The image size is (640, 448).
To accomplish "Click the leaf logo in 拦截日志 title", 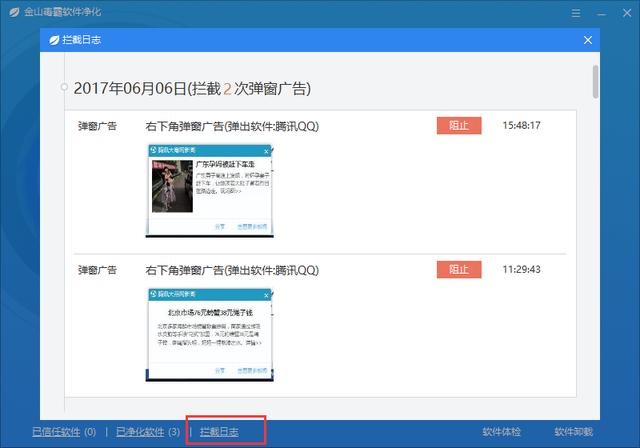I will [54, 40].
